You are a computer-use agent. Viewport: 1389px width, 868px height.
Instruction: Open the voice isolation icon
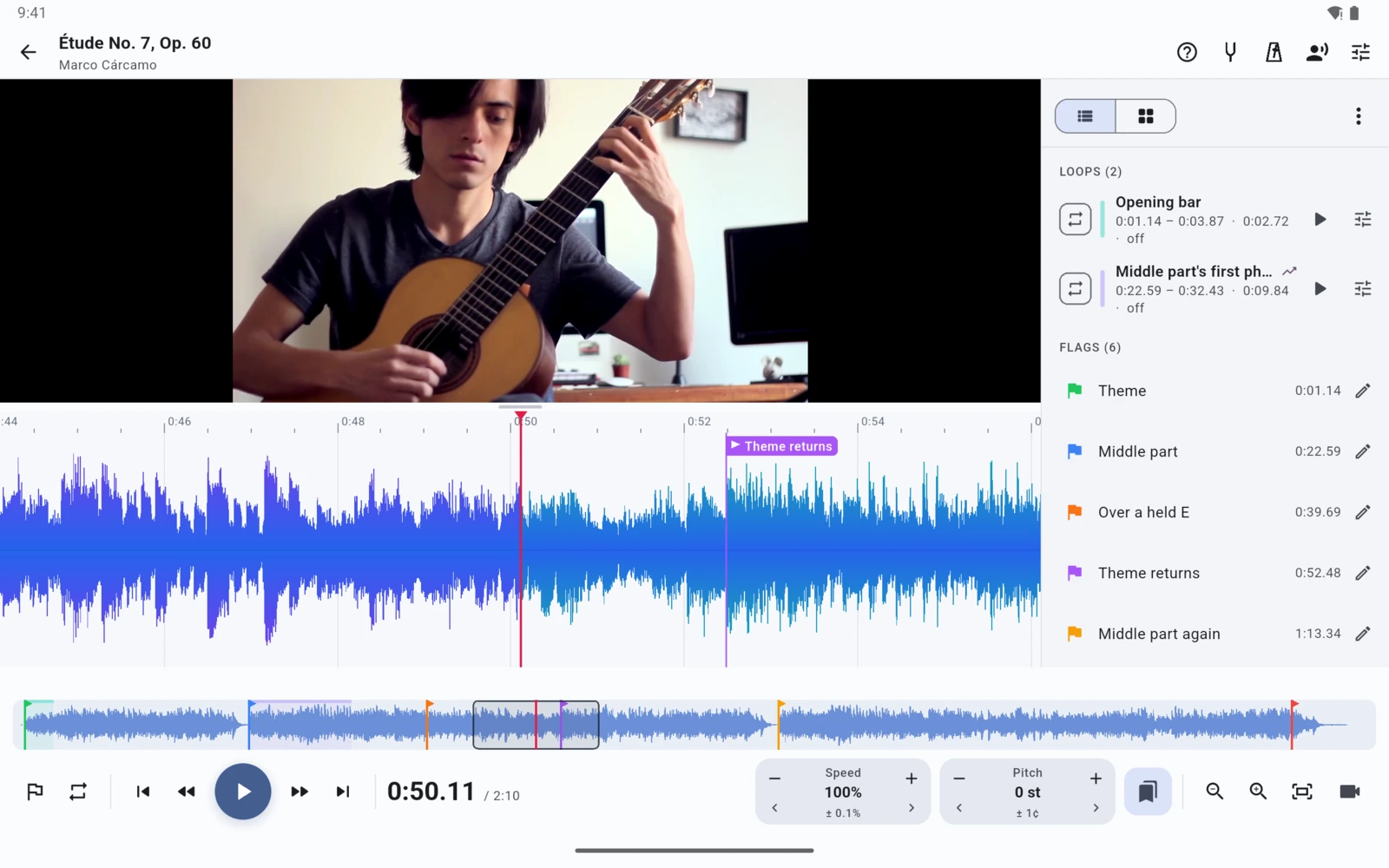pos(1317,53)
